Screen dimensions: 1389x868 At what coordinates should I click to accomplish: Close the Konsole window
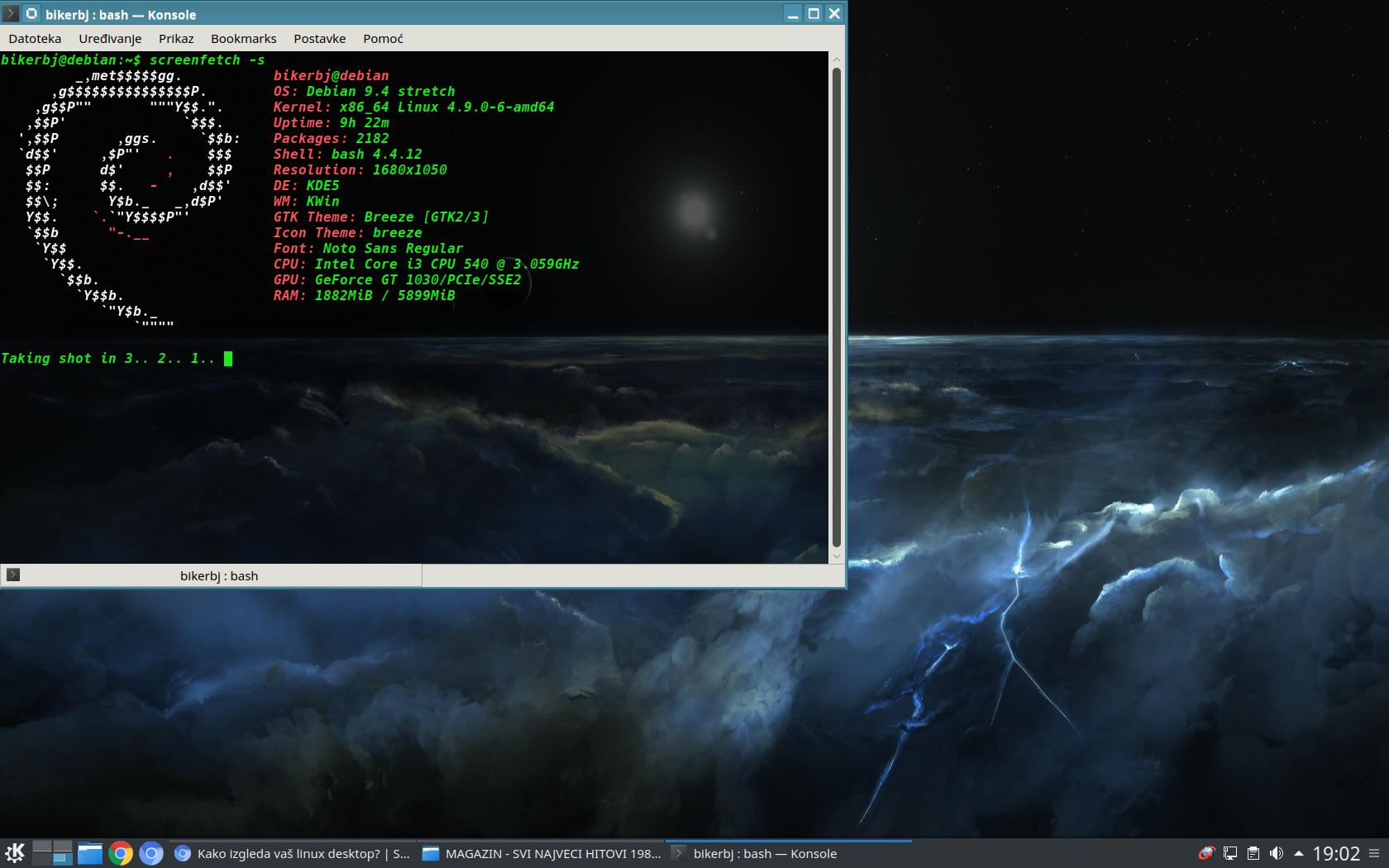[x=834, y=13]
